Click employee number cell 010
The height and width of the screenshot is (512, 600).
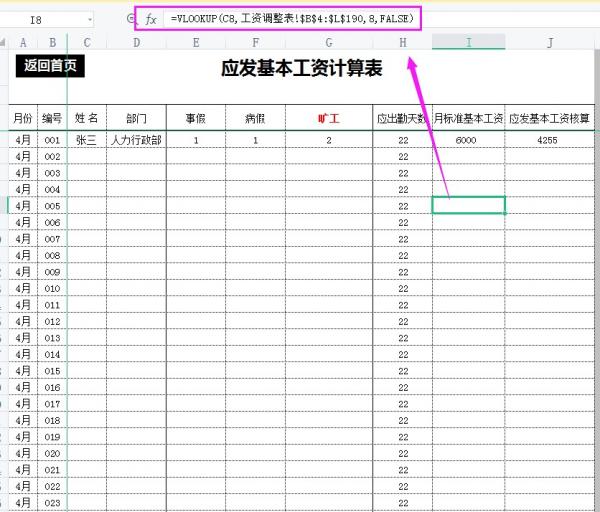(x=52, y=289)
